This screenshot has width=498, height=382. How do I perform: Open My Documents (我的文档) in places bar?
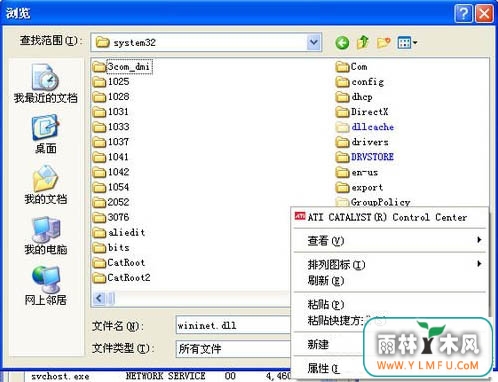45,185
